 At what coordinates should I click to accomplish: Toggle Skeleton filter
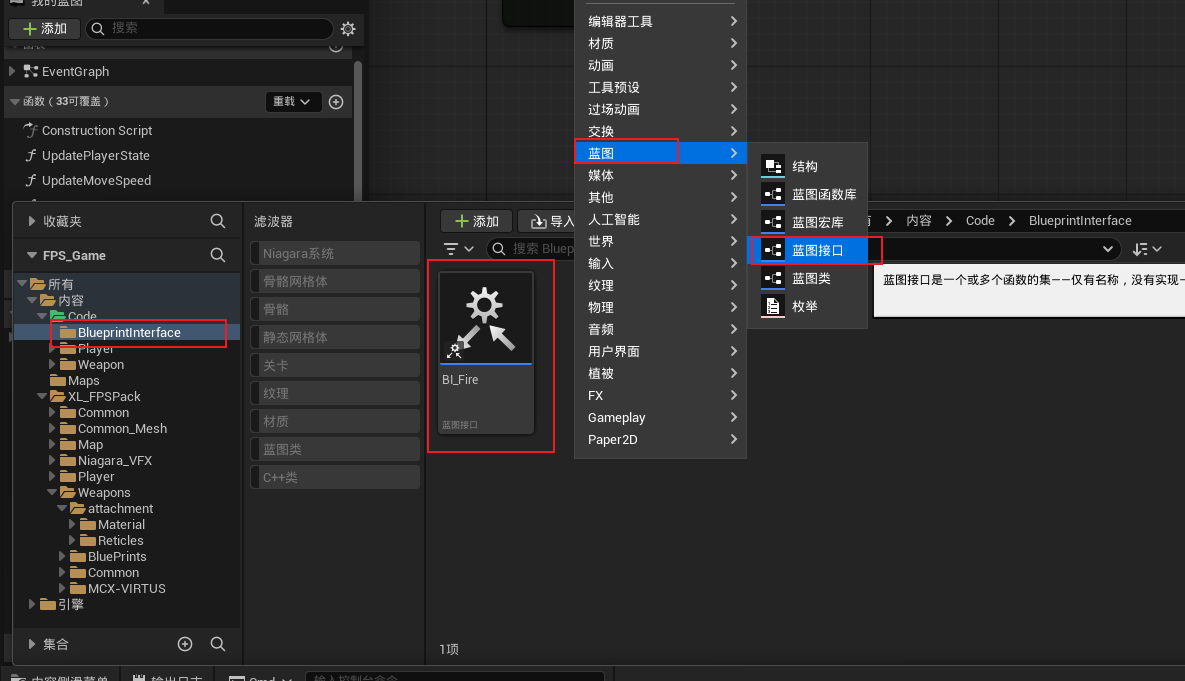point(335,309)
